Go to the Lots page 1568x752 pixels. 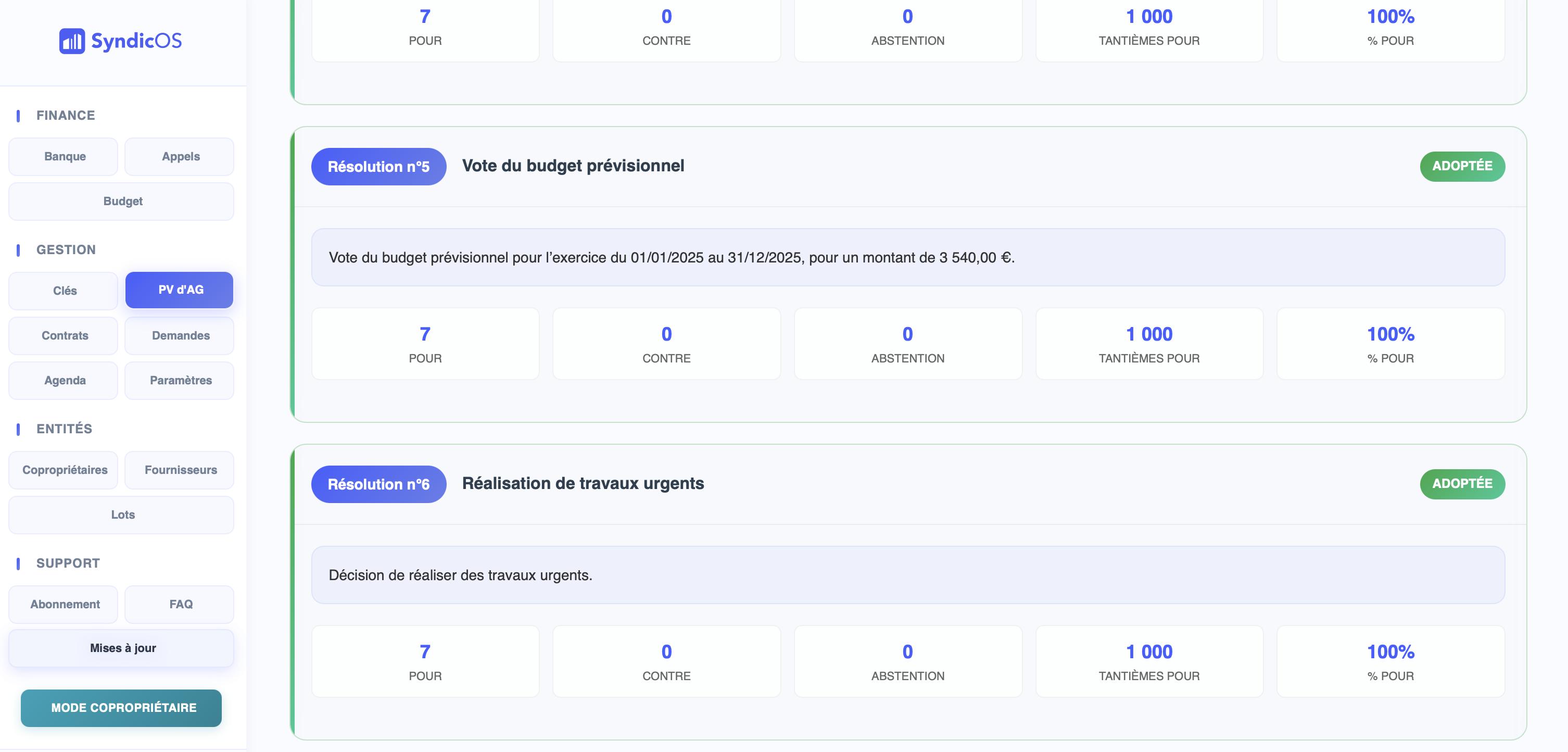[x=122, y=515]
